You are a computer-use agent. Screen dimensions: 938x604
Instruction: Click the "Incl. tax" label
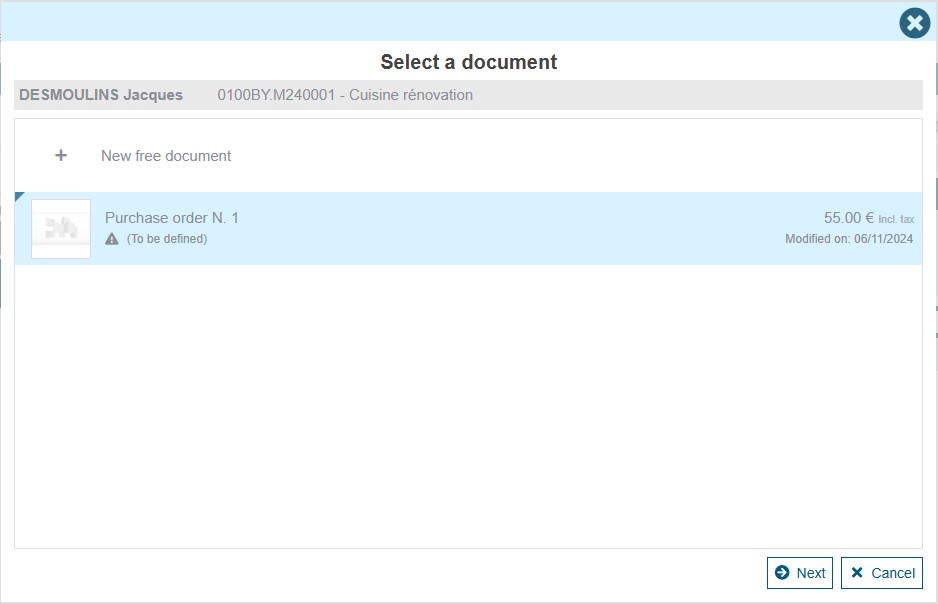[x=896, y=219]
